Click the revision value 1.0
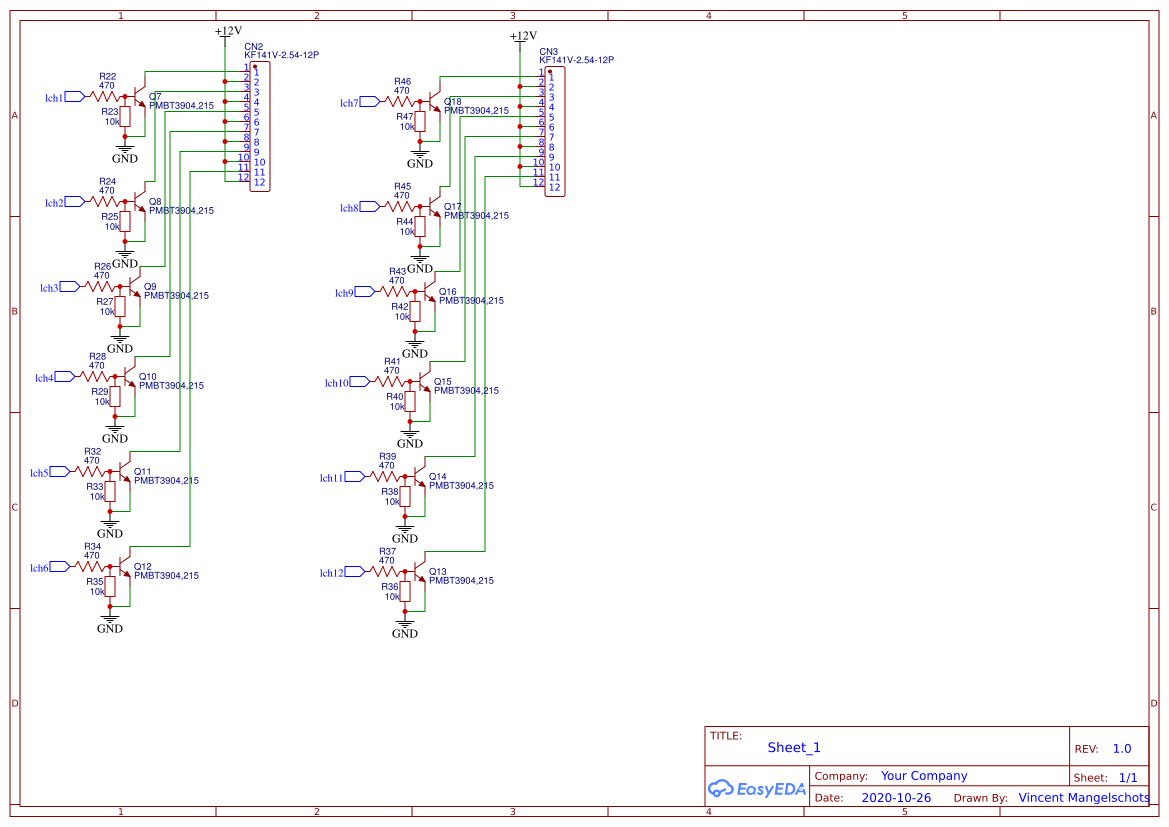The height and width of the screenshot is (827, 1169). pos(1120,748)
